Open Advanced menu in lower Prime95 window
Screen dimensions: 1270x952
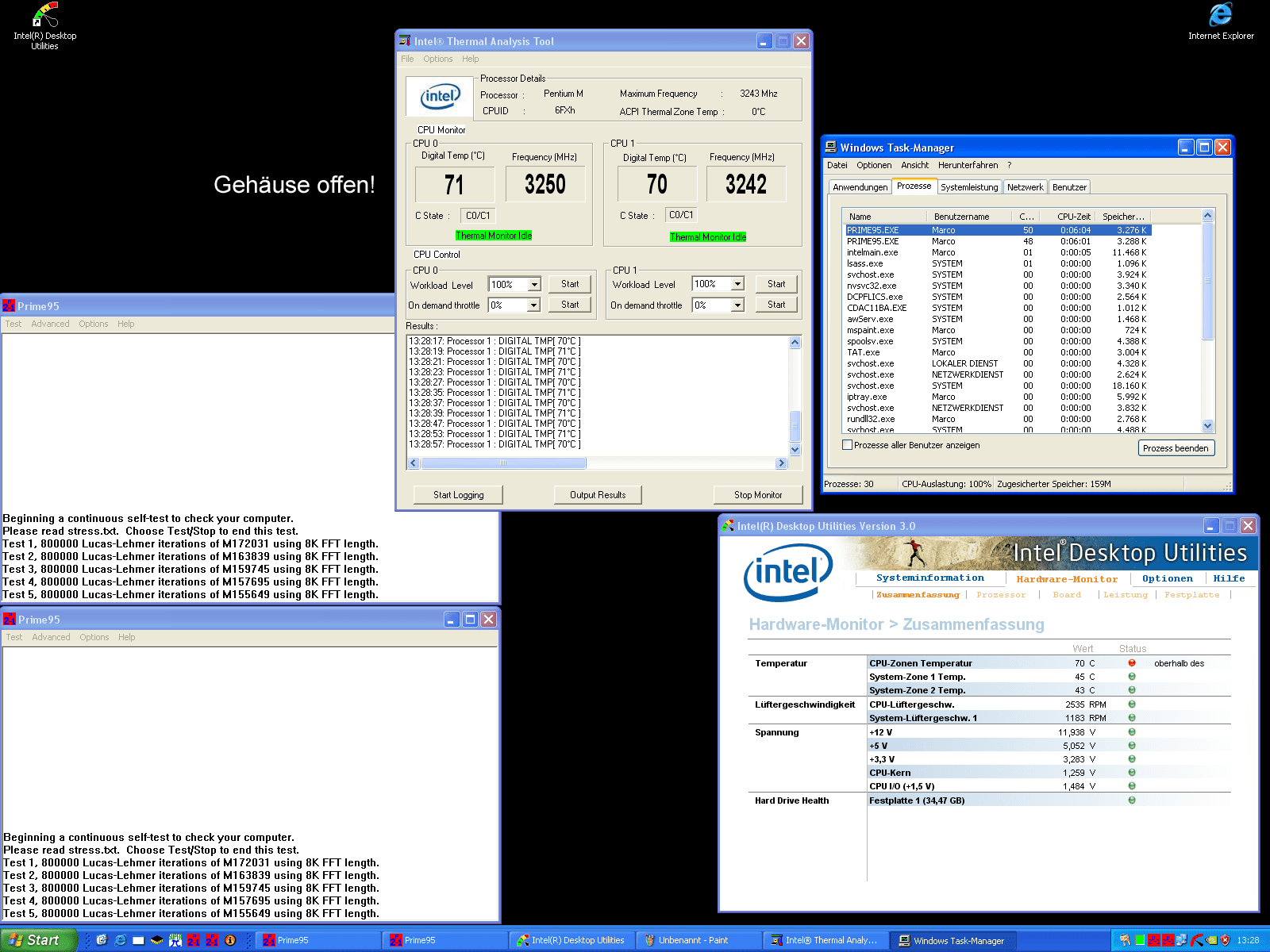51,637
